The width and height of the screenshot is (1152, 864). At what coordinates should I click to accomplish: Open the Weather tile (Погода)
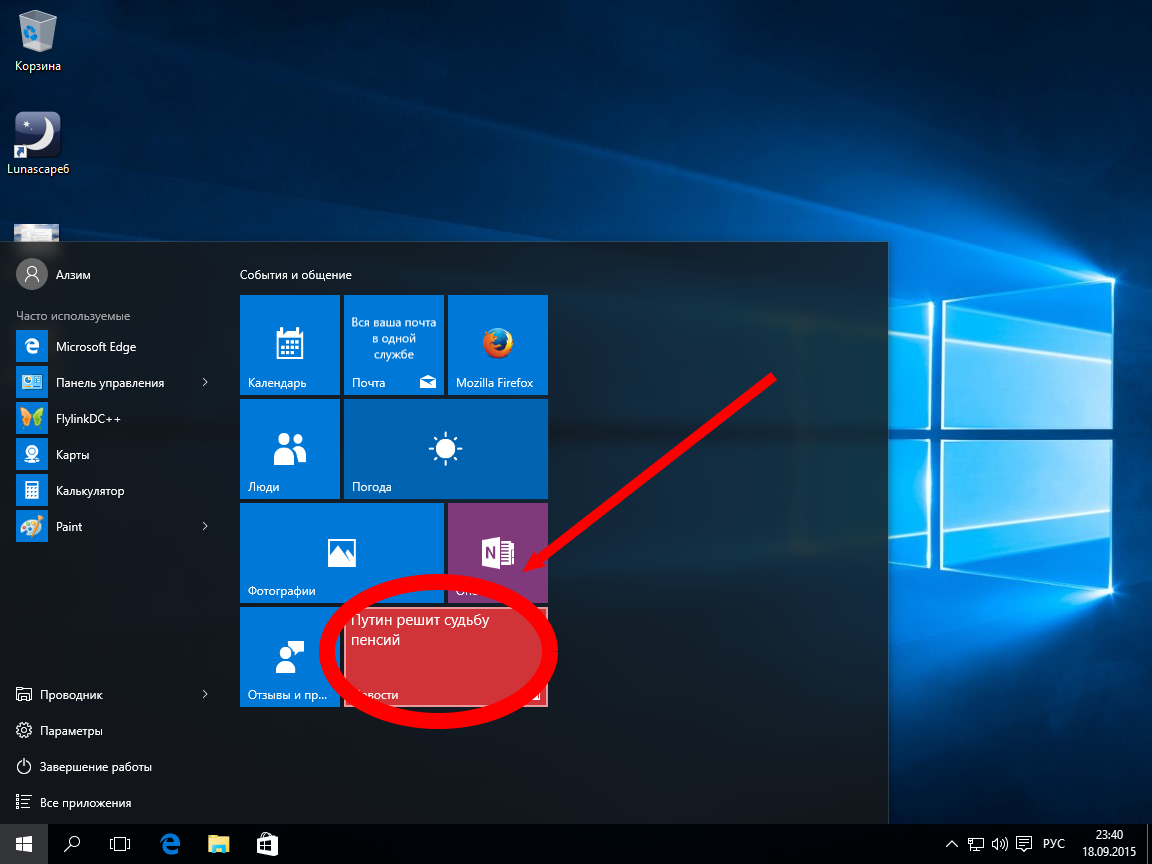(445, 449)
